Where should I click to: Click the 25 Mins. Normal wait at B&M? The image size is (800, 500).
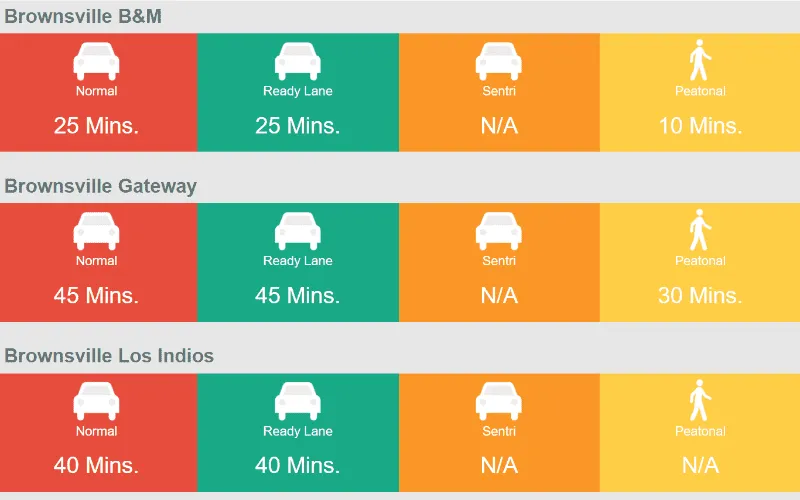[x=96, y=126]
